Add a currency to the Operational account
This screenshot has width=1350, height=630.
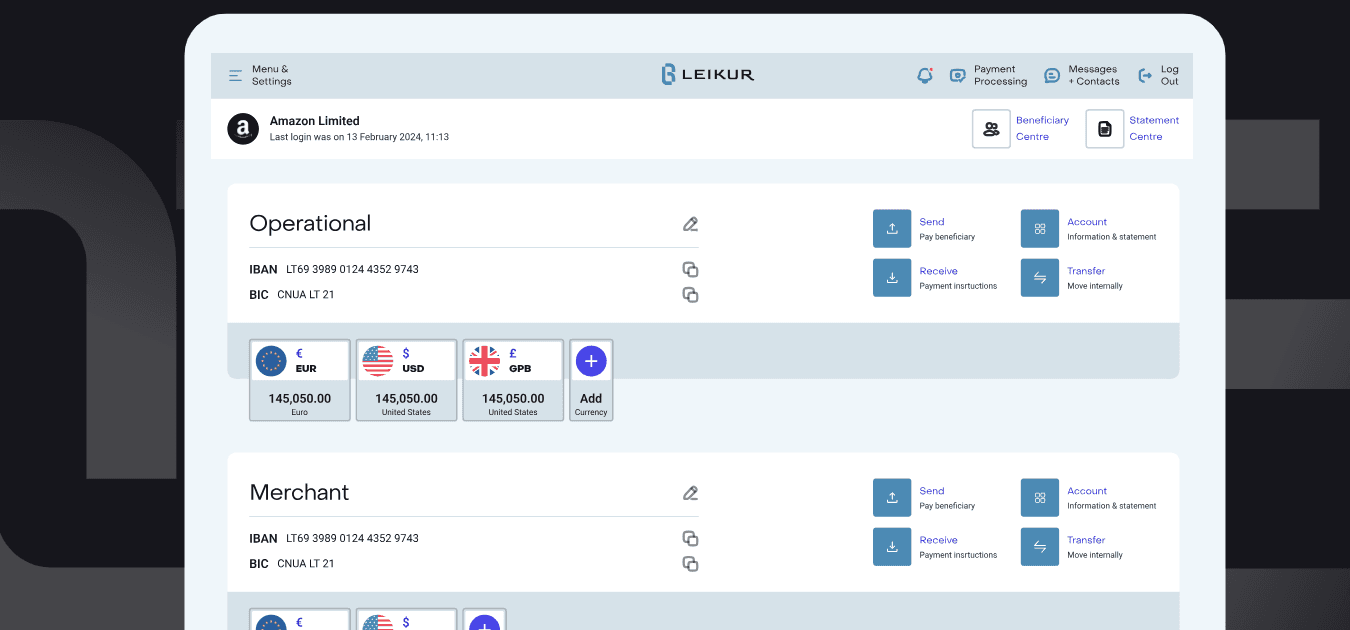[591, 380]
